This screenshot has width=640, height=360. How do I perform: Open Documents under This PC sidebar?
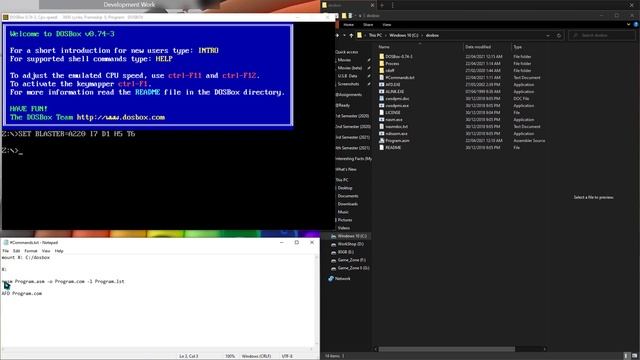coord(348,196)
